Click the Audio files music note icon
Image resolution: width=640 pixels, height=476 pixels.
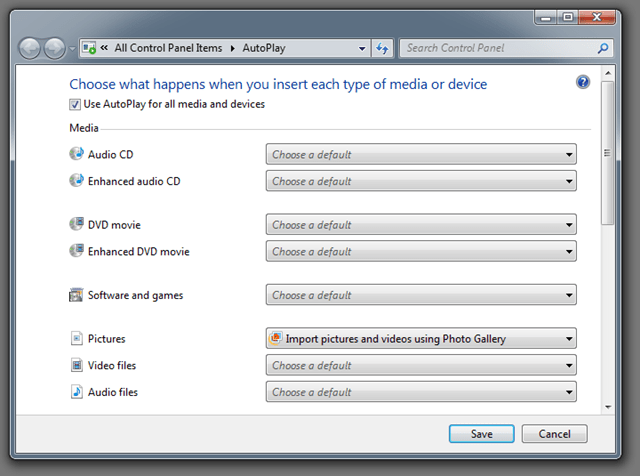point(76,392)
